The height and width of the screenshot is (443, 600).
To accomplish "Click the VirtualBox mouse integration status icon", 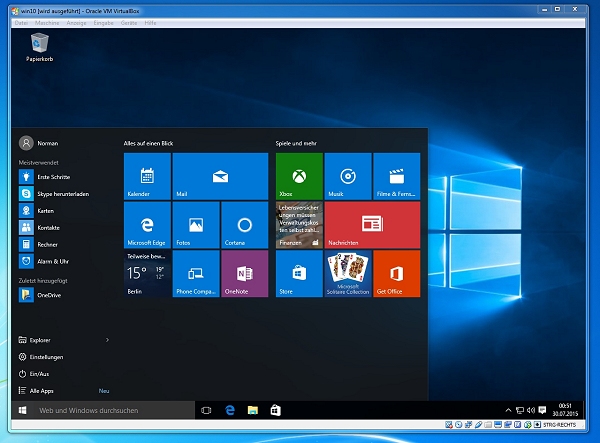I will point(528,425).
